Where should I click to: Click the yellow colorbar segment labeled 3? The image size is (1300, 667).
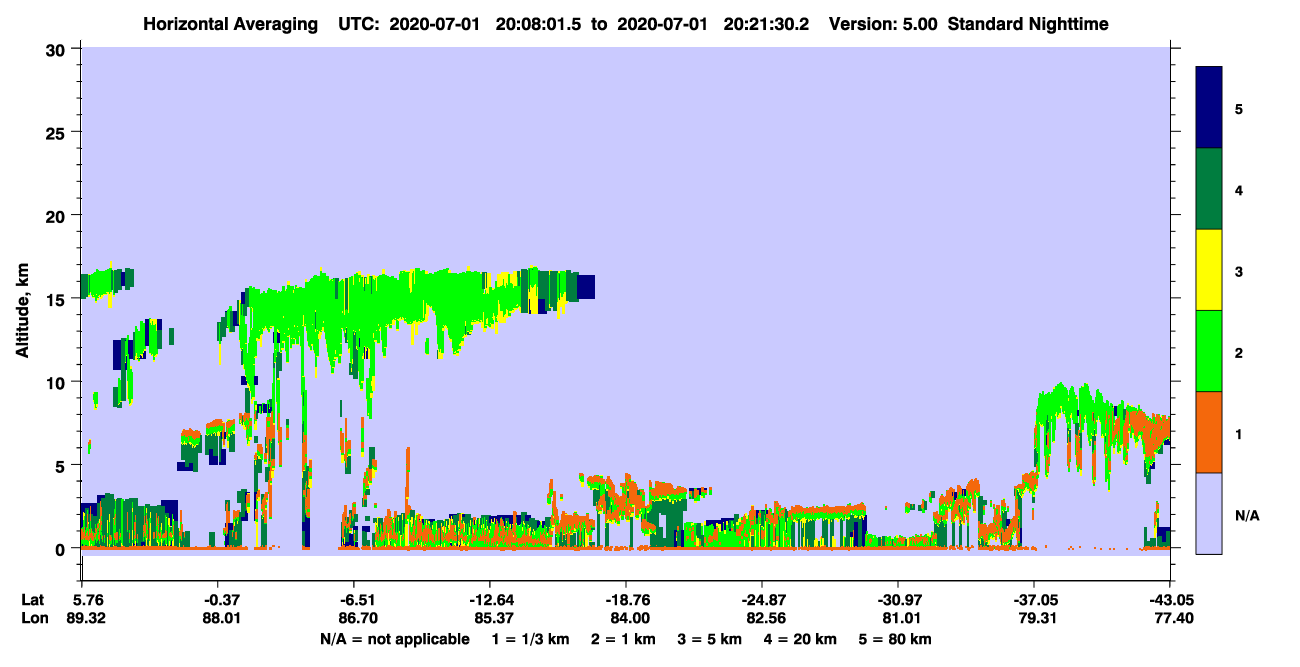pos(1209,270)
